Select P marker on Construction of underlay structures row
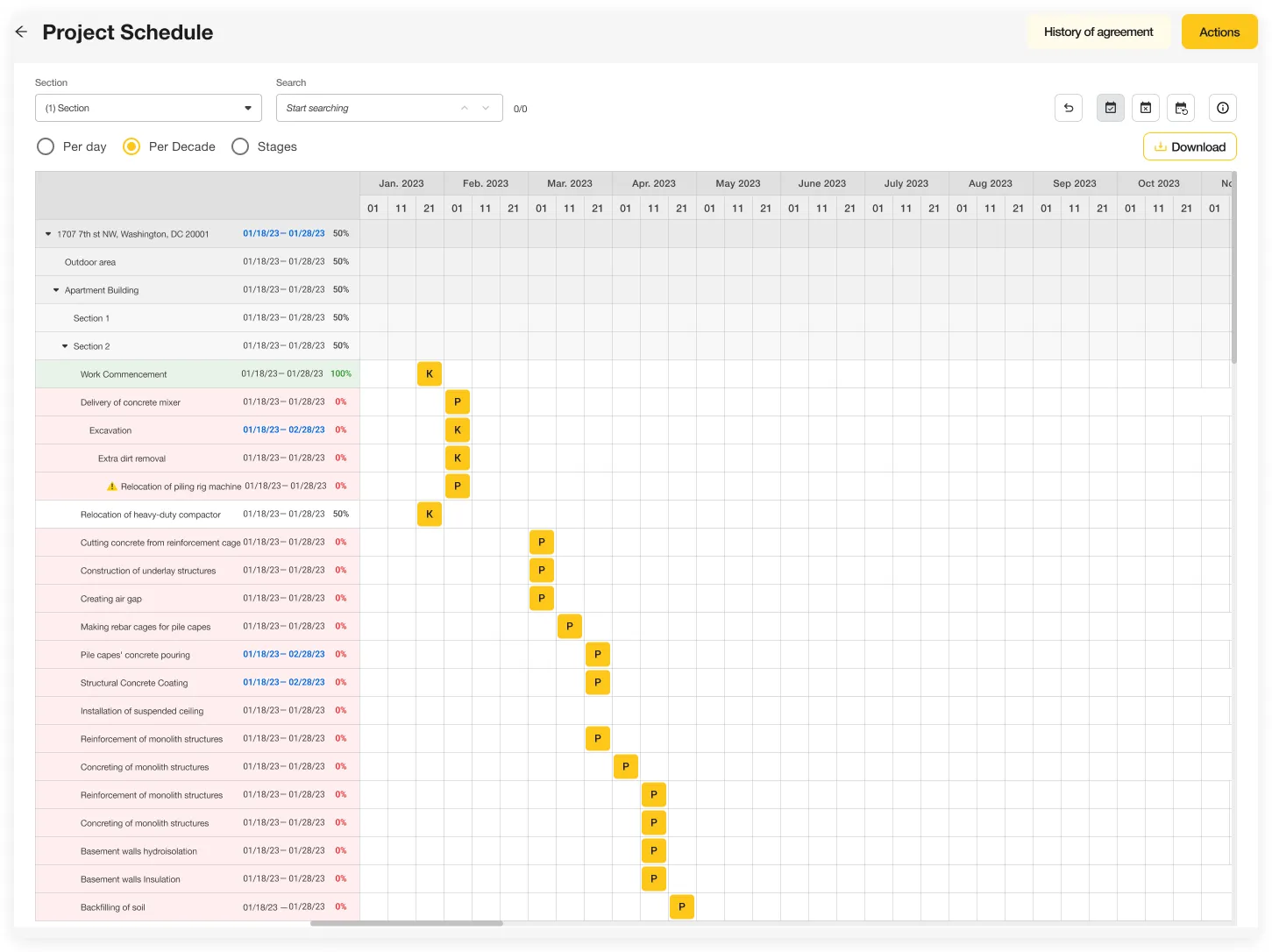Viewport: 1272px width, 952px height. 542,570
